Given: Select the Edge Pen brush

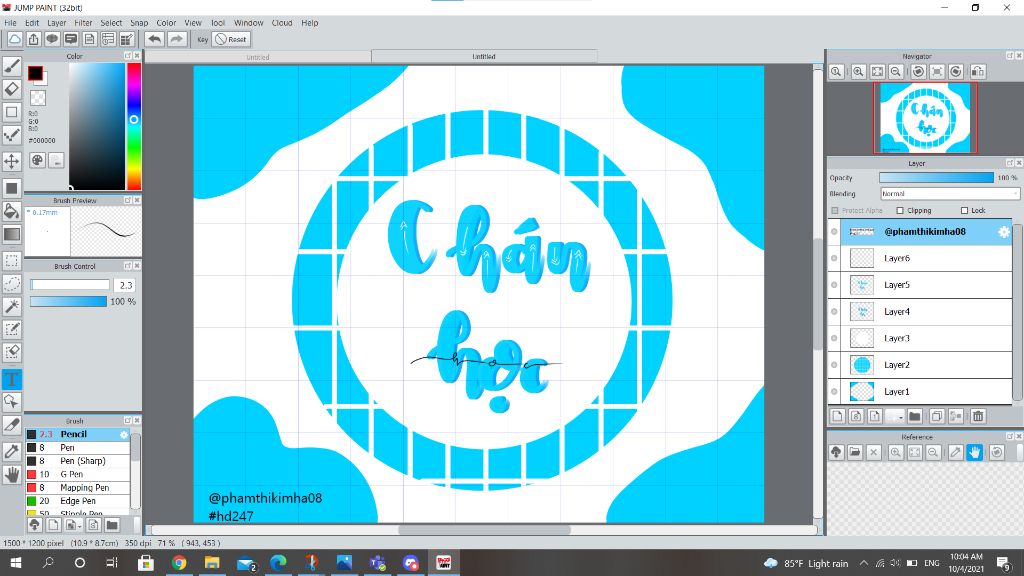Looking at the screenshot, I should pyautogui.click(x=78, y=501).
